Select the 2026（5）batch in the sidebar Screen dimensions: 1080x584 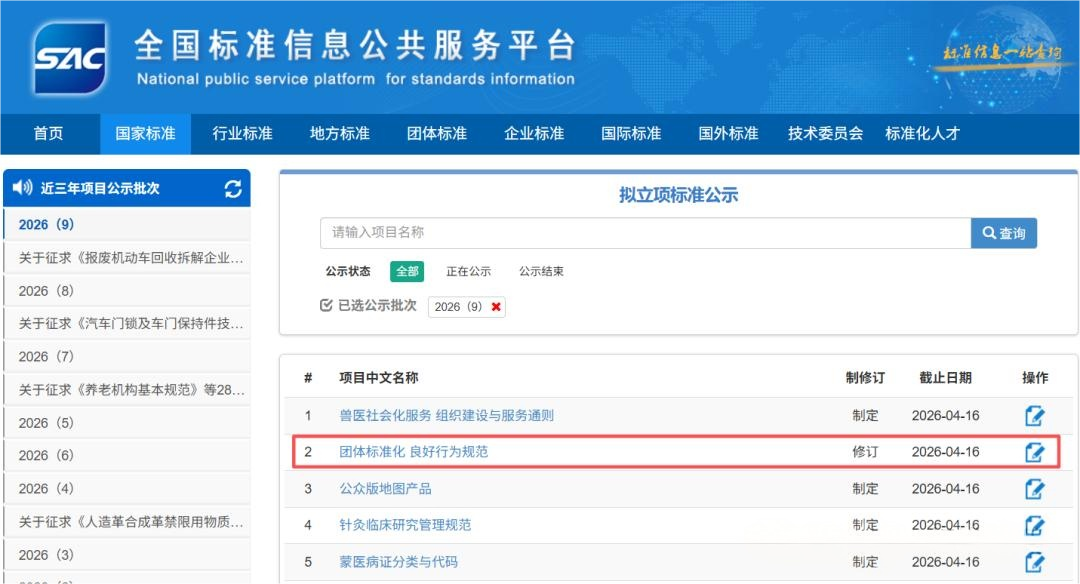(45, 422)
